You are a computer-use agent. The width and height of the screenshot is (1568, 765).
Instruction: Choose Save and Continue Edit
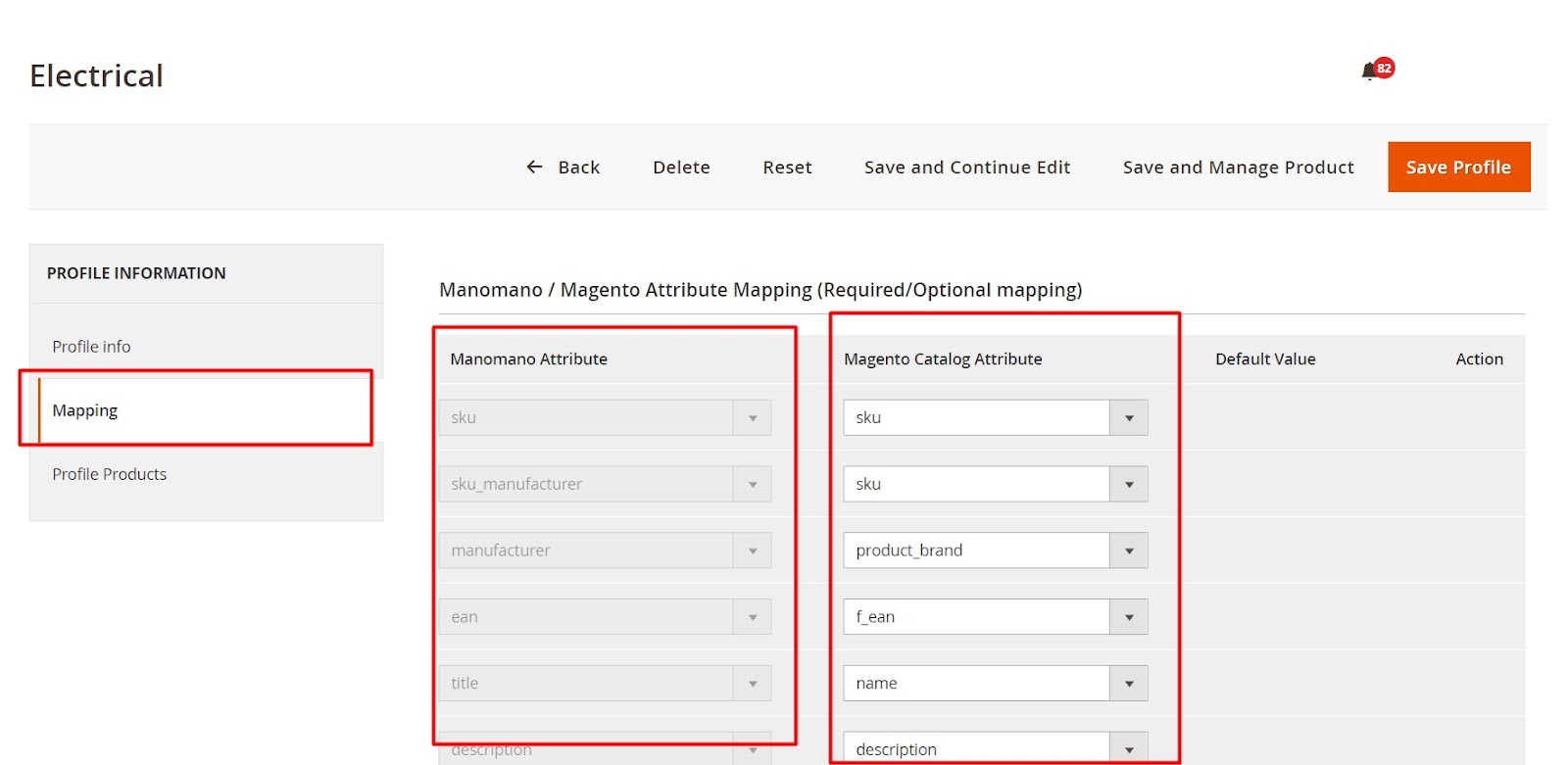click(x=967, y=167)
